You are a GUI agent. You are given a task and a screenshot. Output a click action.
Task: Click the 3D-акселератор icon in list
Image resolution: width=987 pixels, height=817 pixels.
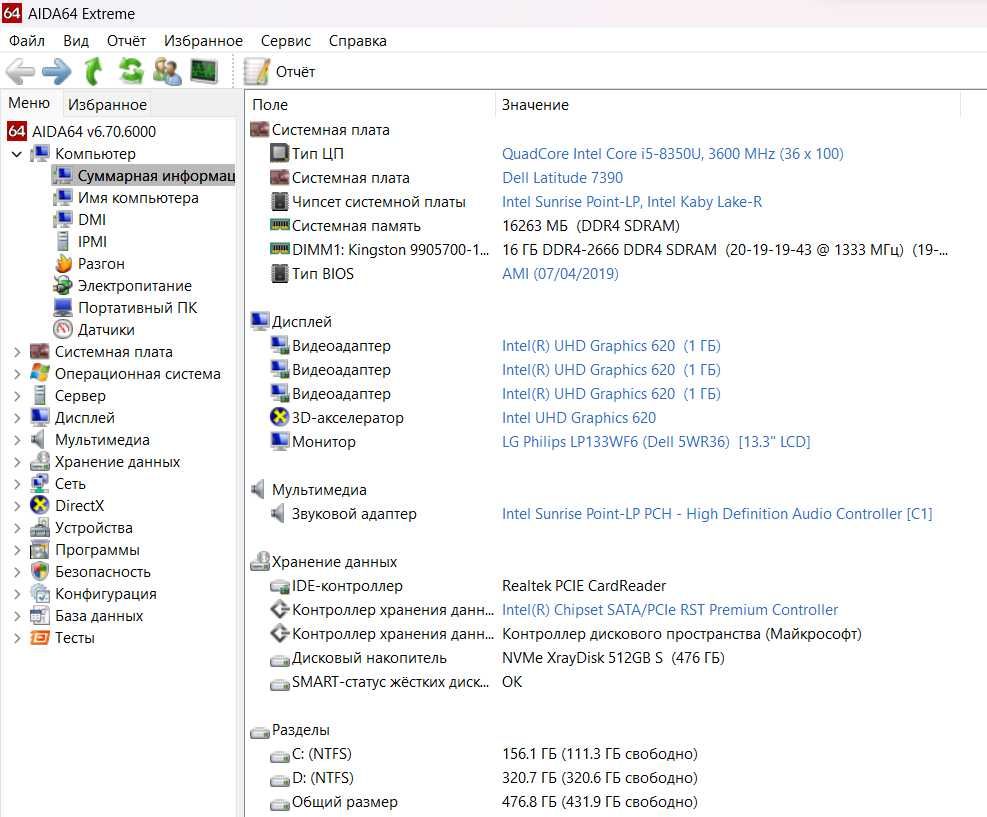[x=279, y=417]
